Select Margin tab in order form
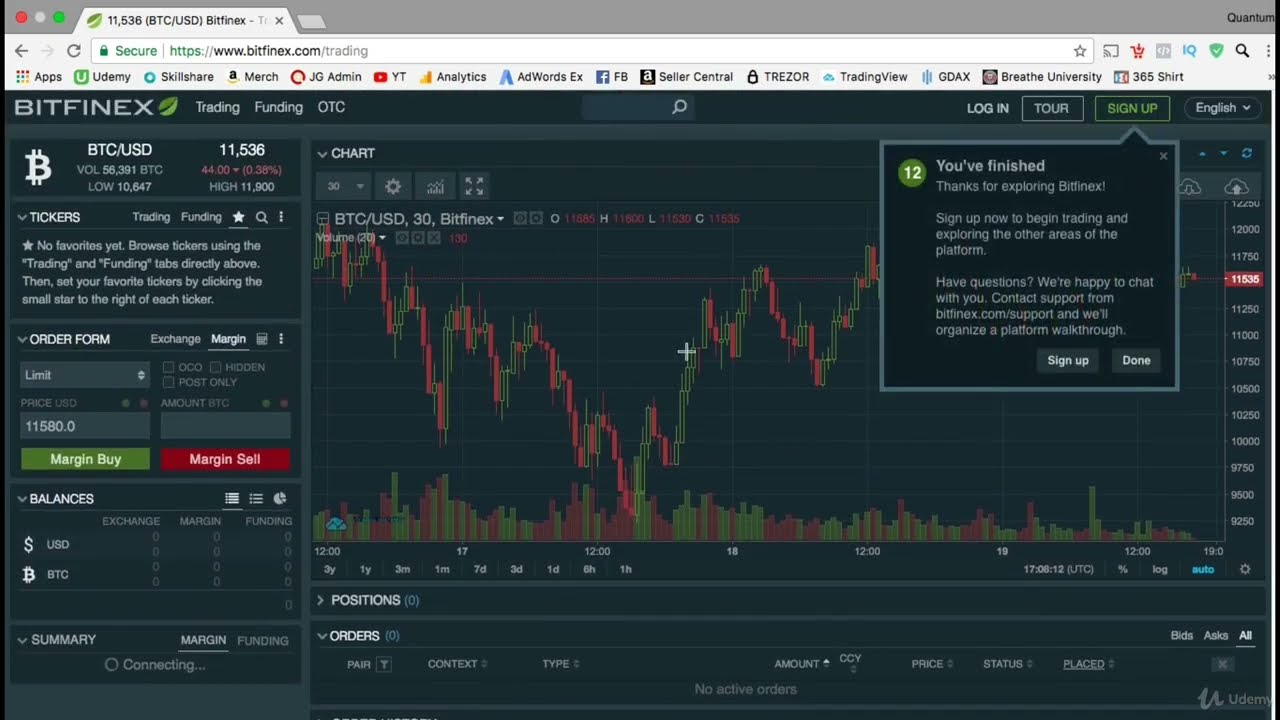 (x=228, y=339)
